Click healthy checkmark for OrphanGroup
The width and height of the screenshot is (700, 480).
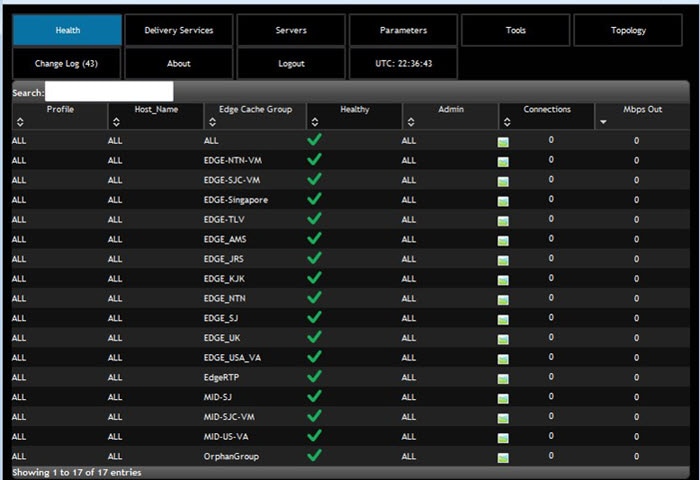[x=314, y=455]
